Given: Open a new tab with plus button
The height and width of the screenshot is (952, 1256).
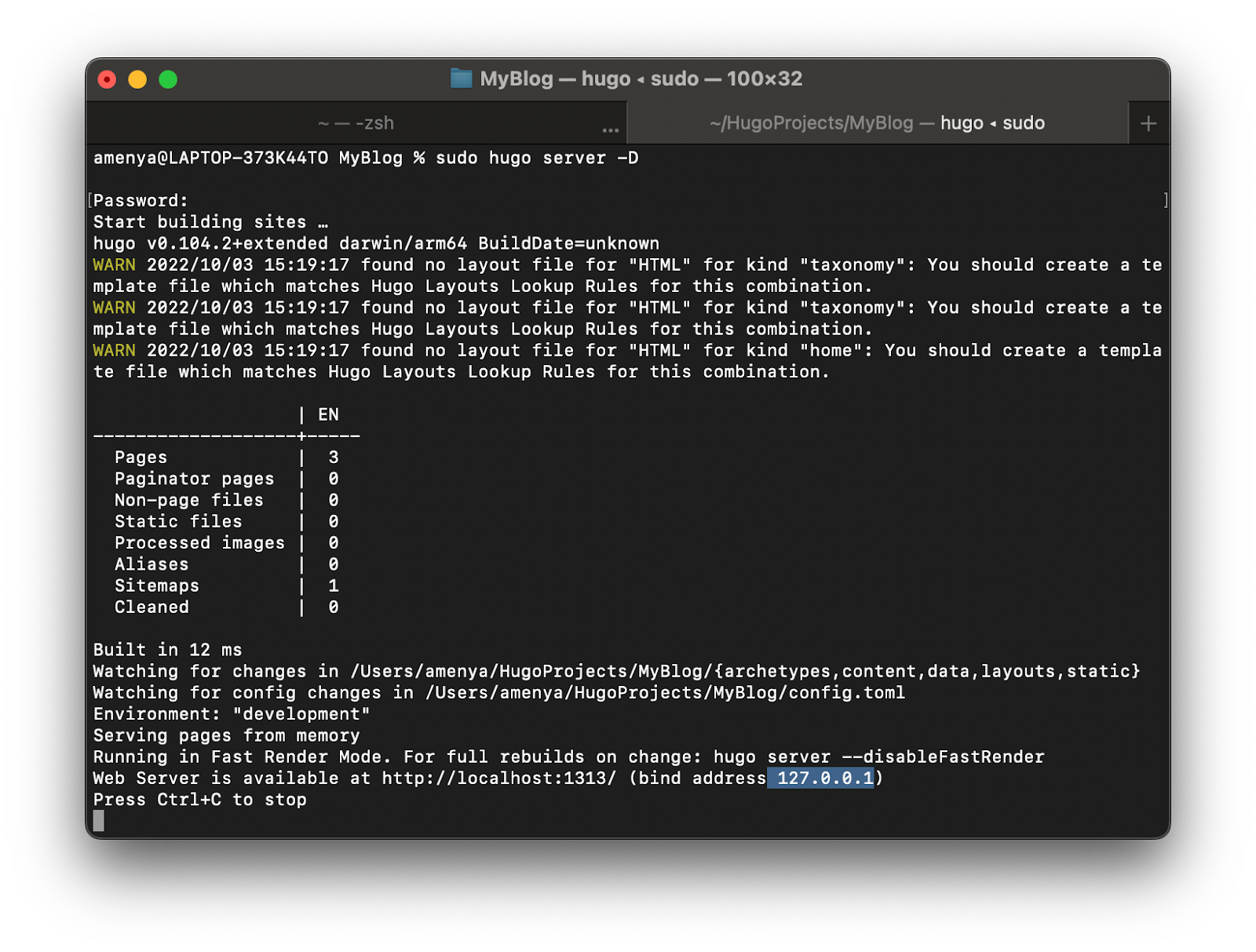Looking at the screenshot, I should (x=1148, y=123).
